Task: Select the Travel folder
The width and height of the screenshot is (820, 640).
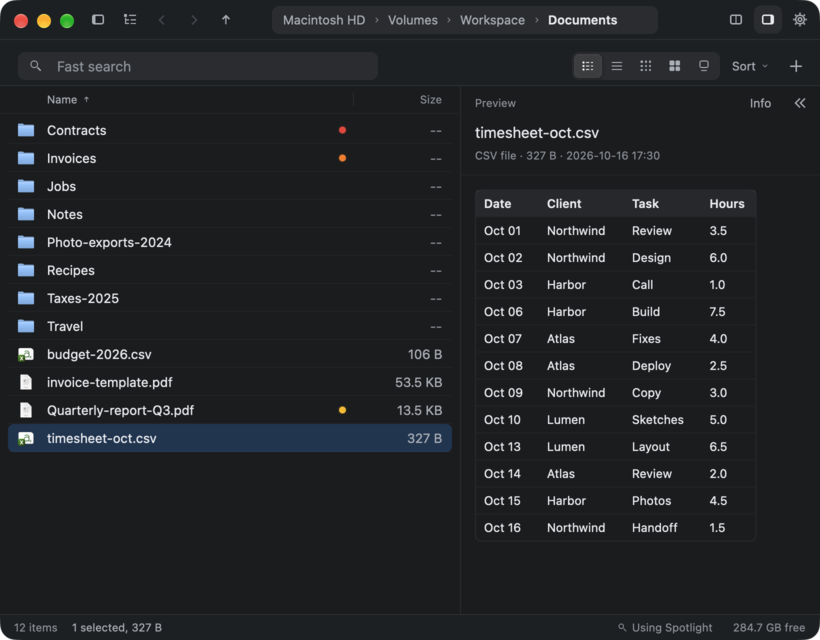Action: (230, 326)
